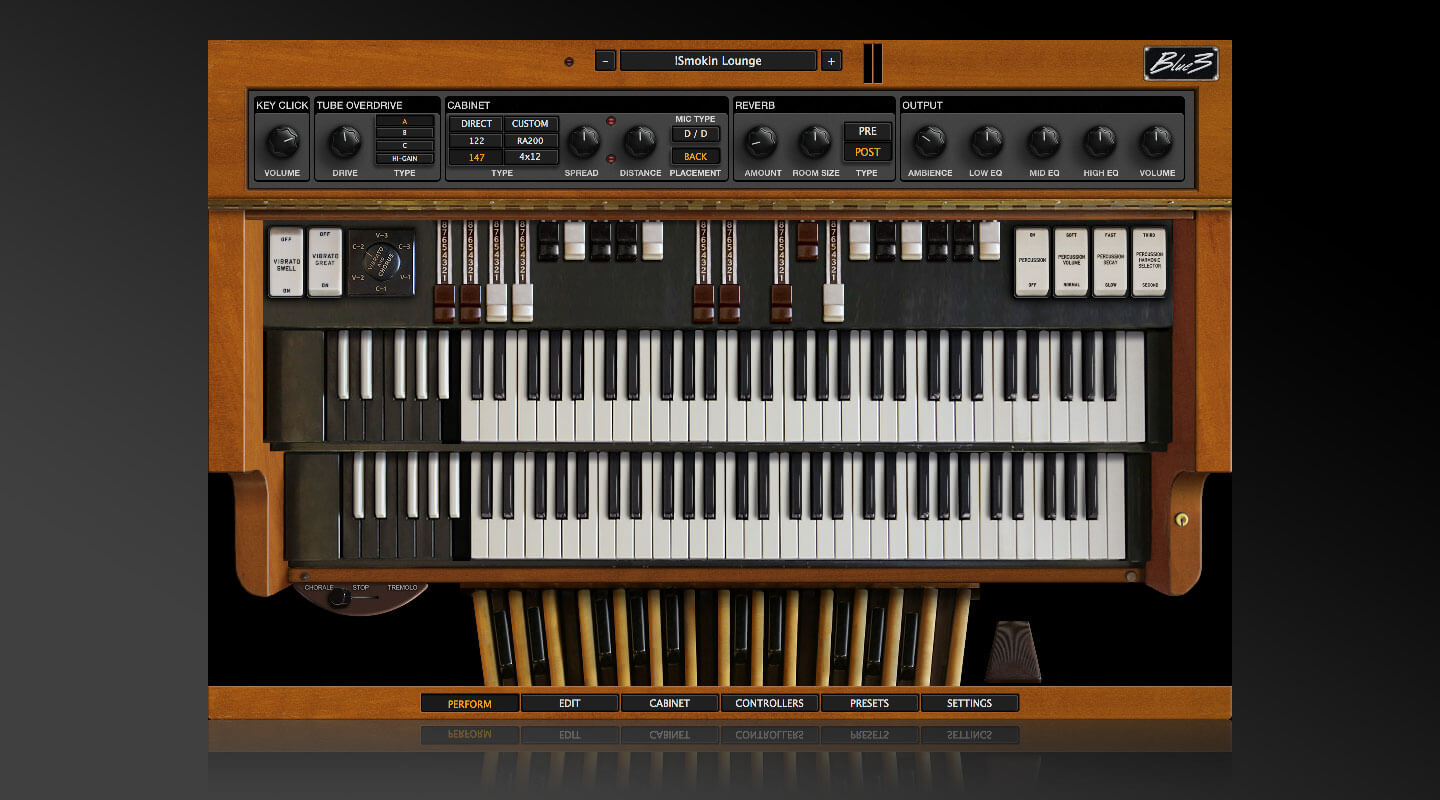Click the Vibrato and Chorus rotary selector

point(381,262)
